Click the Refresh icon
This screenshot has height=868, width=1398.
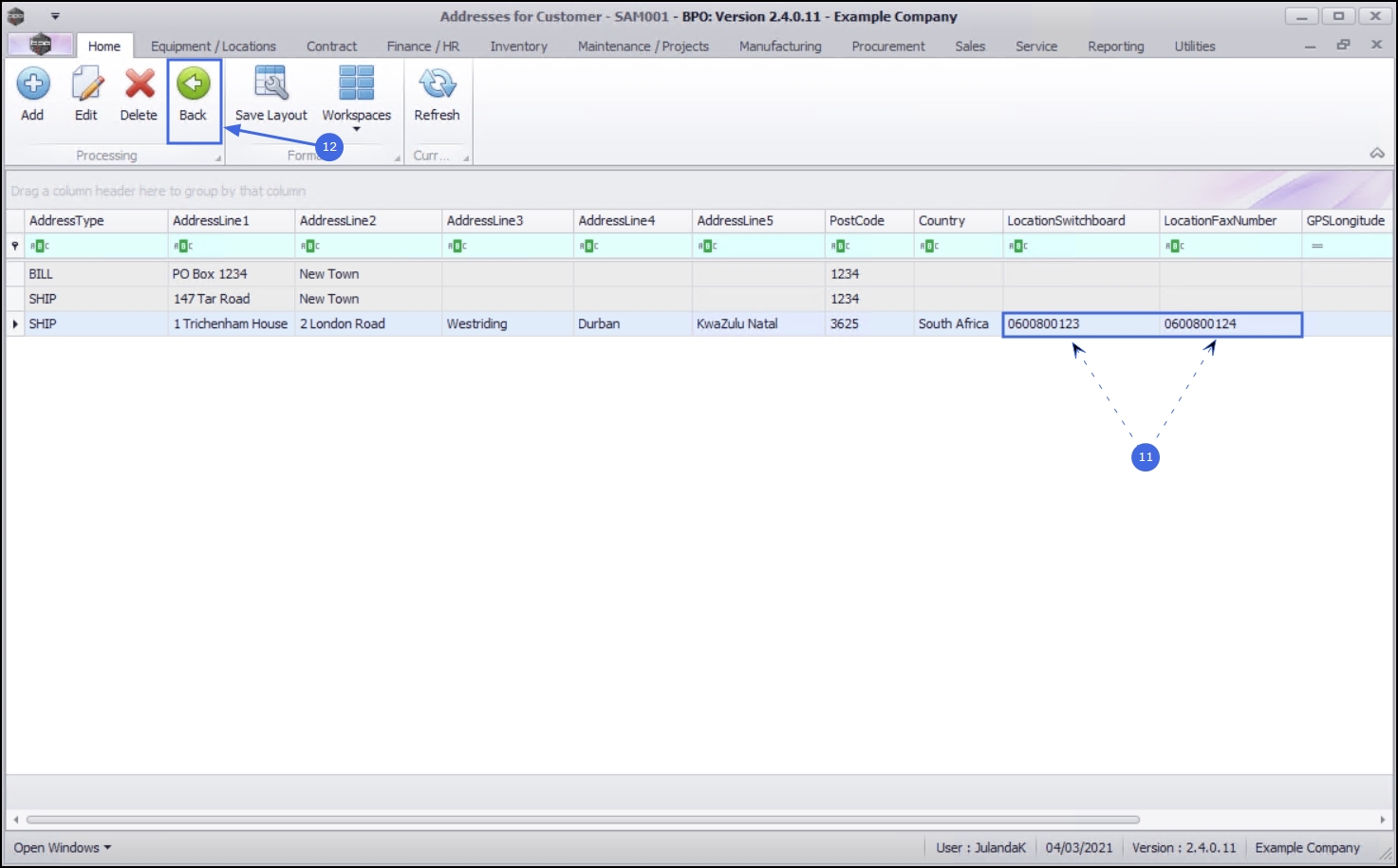[438, 84]
